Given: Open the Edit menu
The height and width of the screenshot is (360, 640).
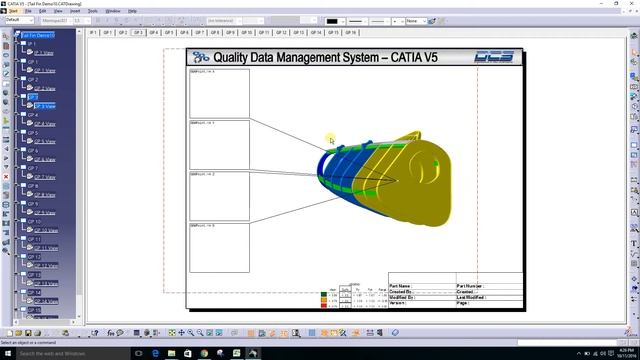Looking at the screenshot, I should pos(42,11).
